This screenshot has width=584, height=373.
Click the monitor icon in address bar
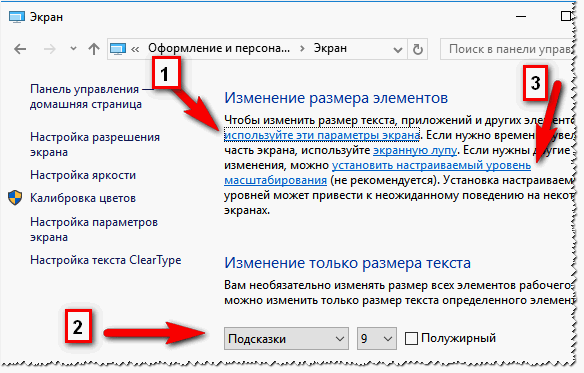pyautogui.click(x=118, y=49)
